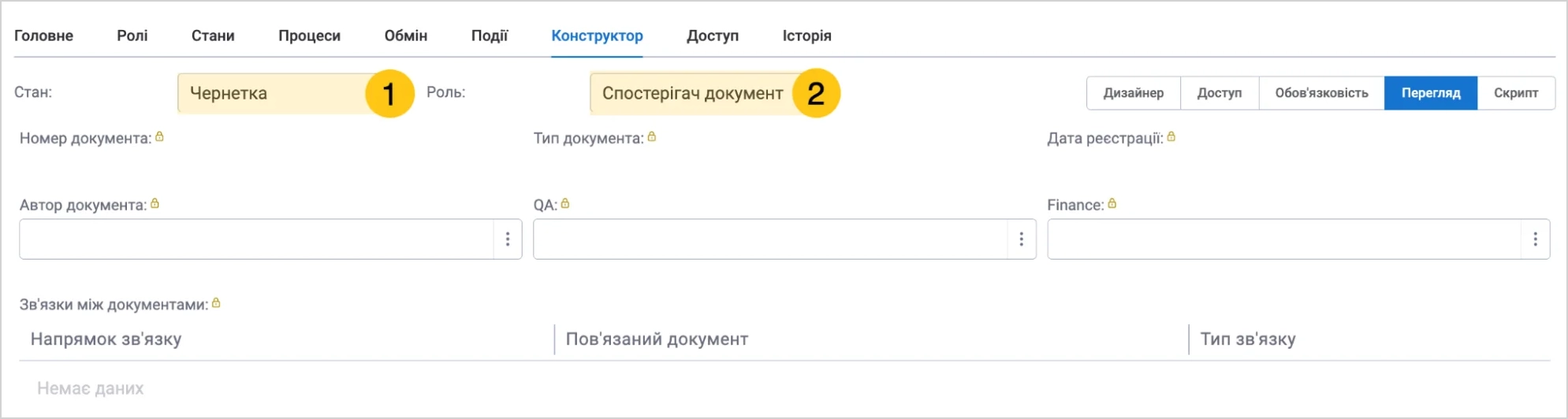Image resolution: width=1568 pixels, height=419 pixels.
Task: Switch view mode to Дизайнер
Action: (1133, 93)
